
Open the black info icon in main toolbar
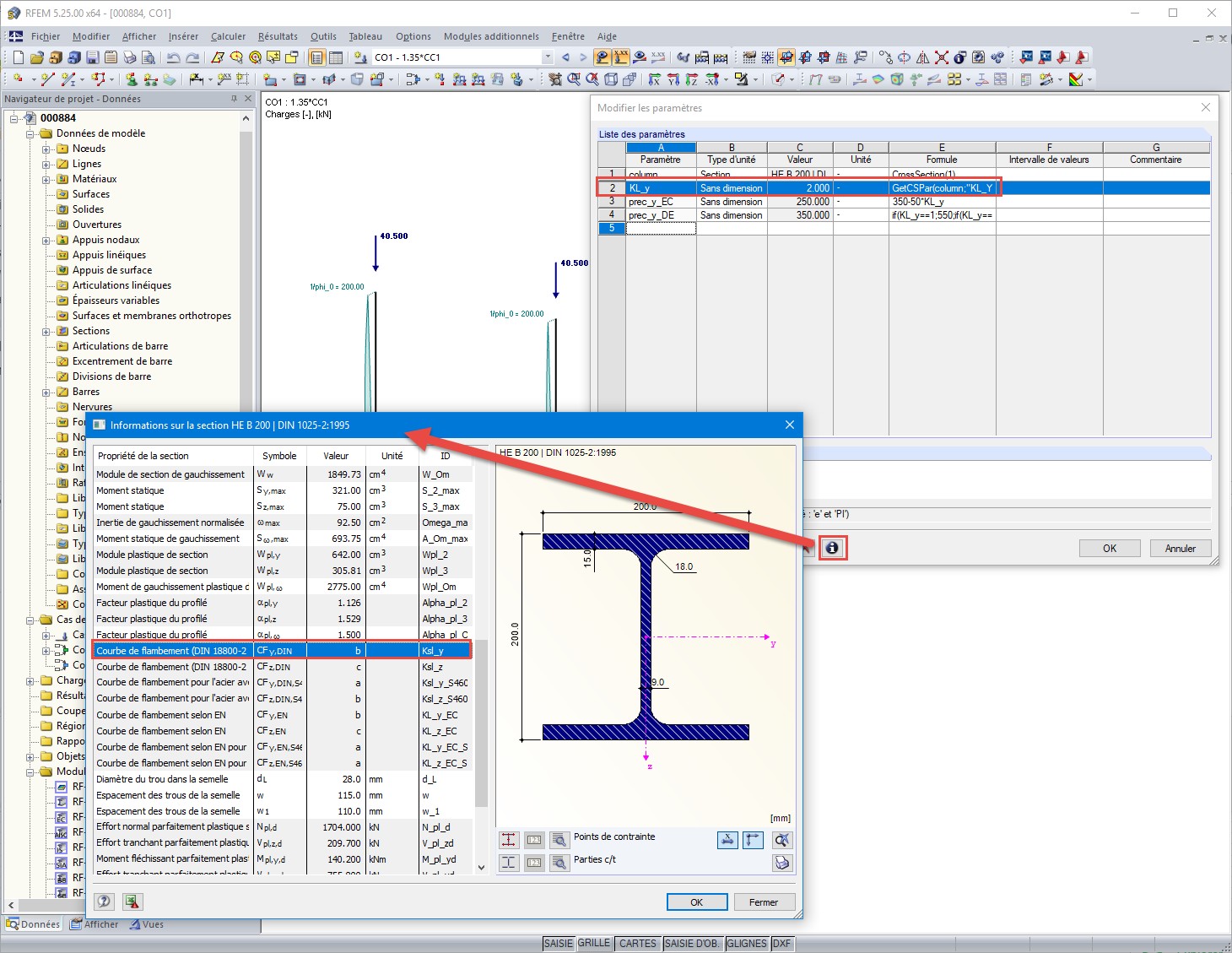(959, 57)
